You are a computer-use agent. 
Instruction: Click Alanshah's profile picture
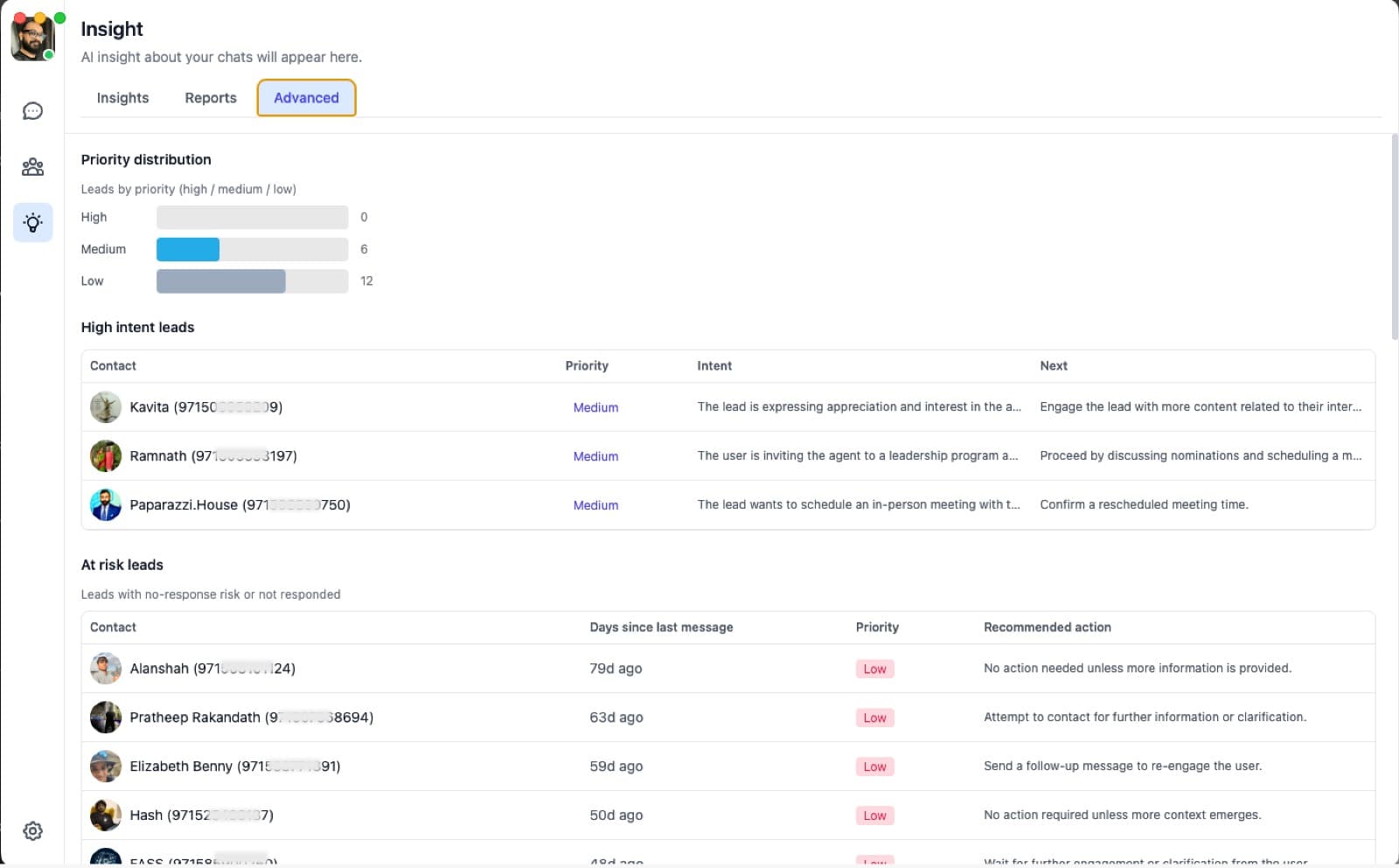pyautogui.click(x=106, y=669)
